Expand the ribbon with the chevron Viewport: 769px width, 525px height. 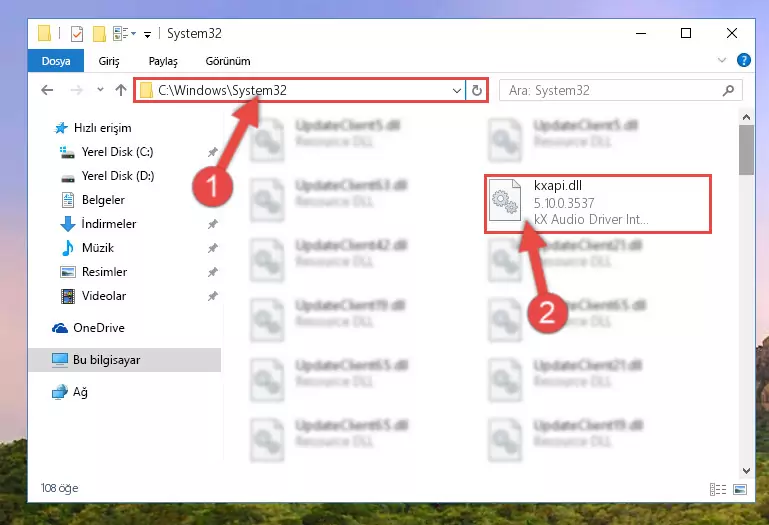pos(721,60)
